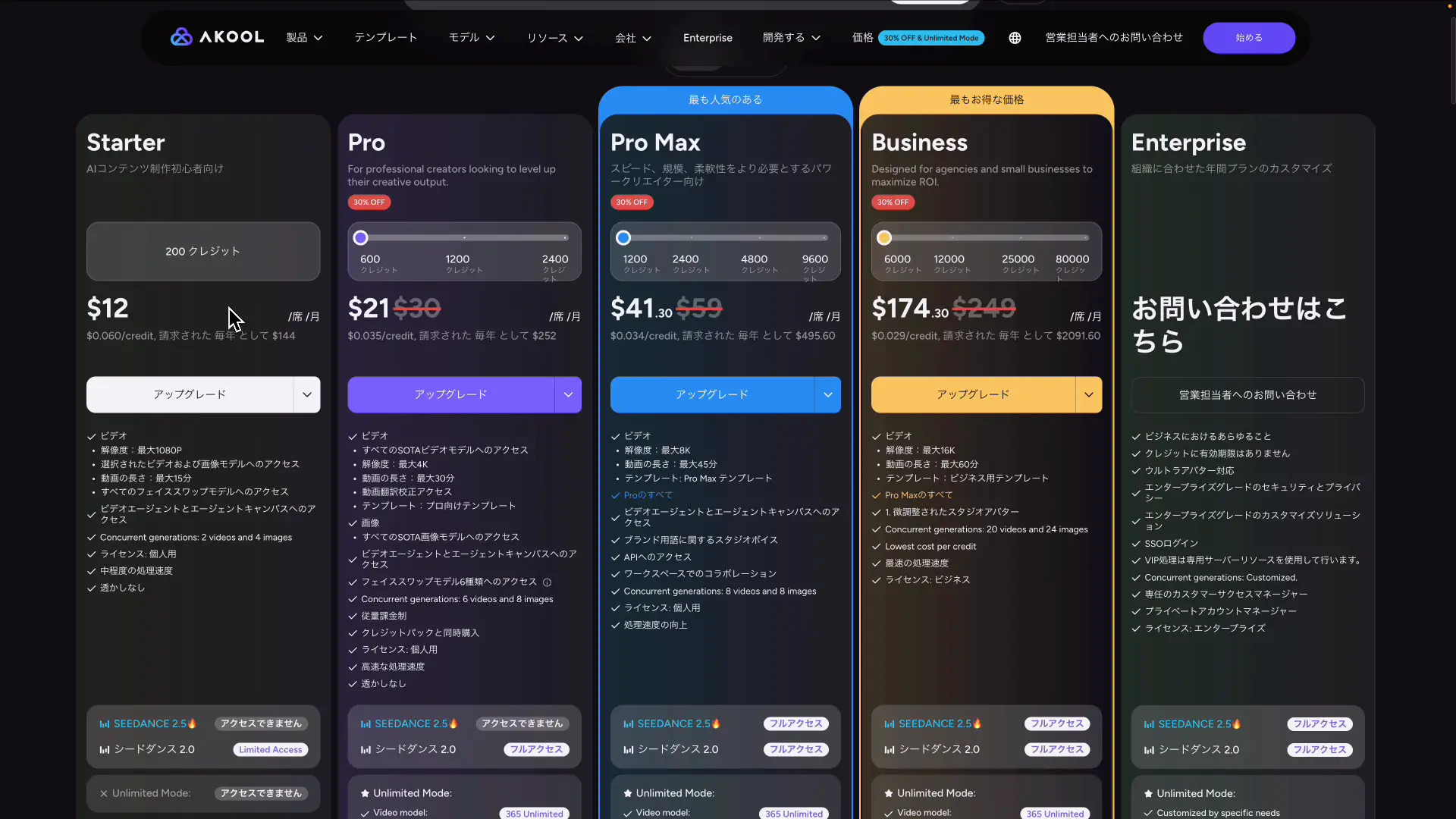Viewport: 1456px width, 819px height.
Task: Click Limited Access badge in Starter card
Action: (x=270, y=750)
